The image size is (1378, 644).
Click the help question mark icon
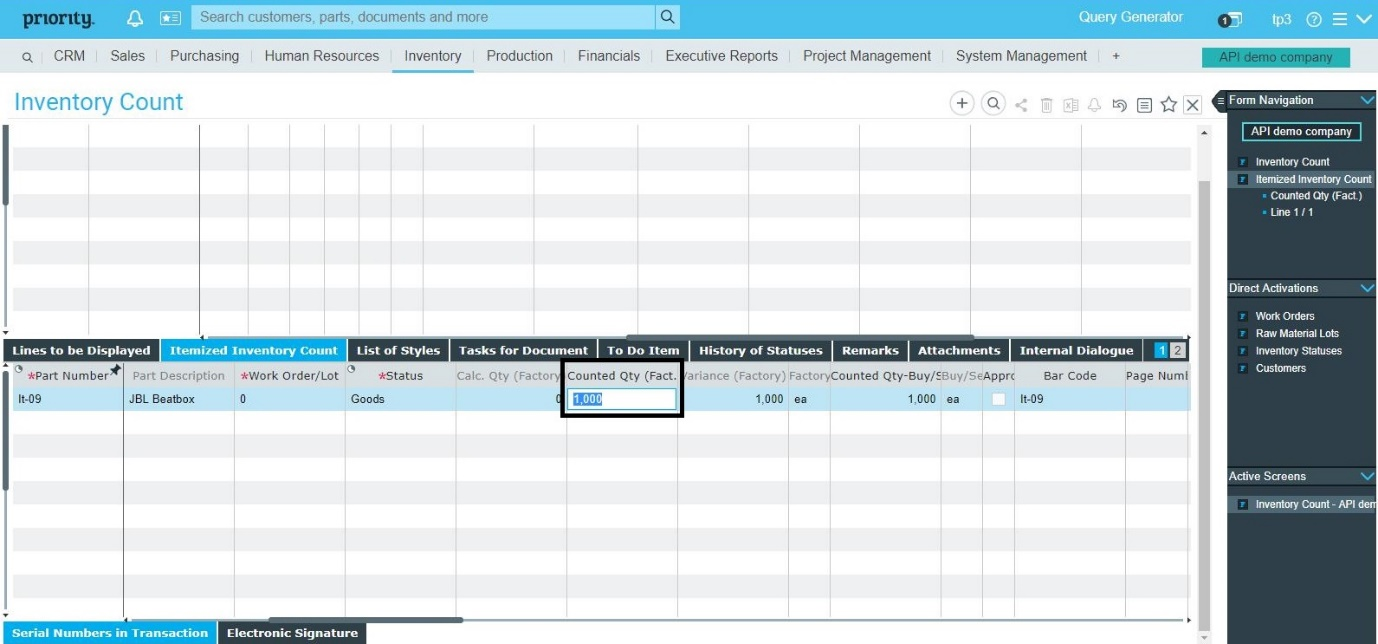coord(1314,19)
